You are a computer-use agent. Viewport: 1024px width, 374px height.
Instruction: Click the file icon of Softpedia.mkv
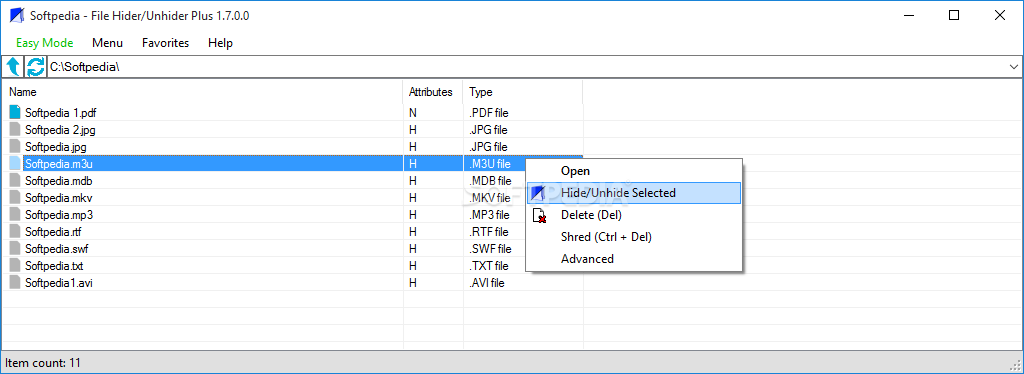click(15, 197)
